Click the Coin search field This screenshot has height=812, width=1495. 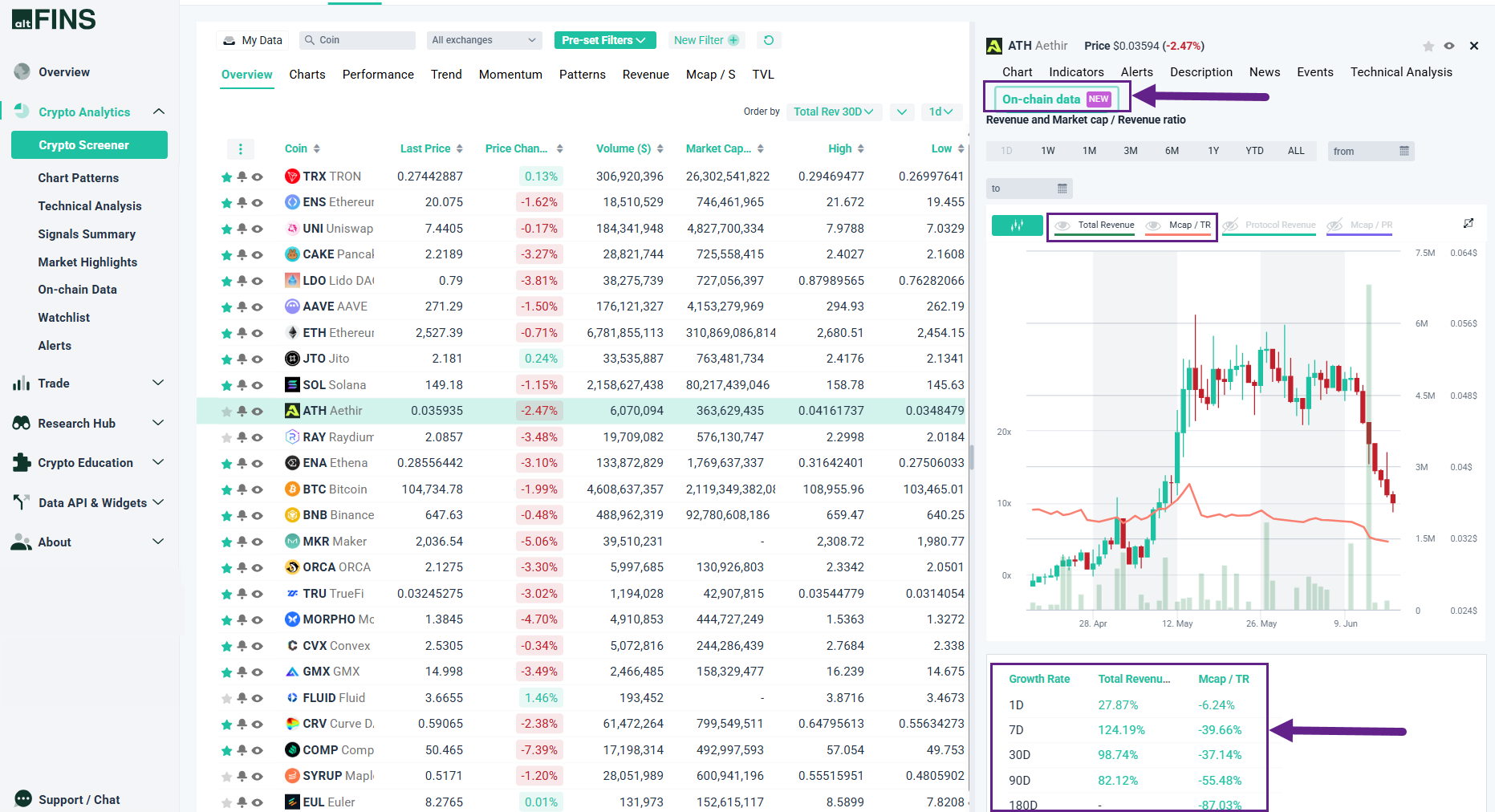point(357,39)
